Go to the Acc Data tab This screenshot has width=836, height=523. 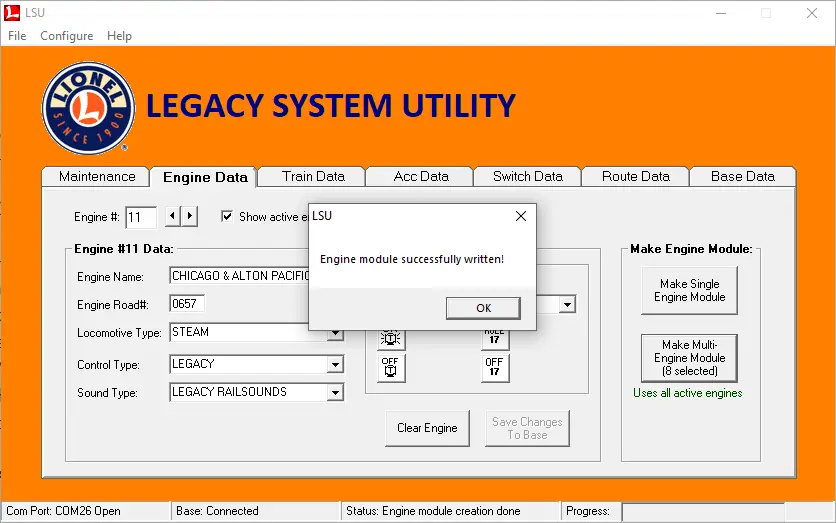click(421, 176)
